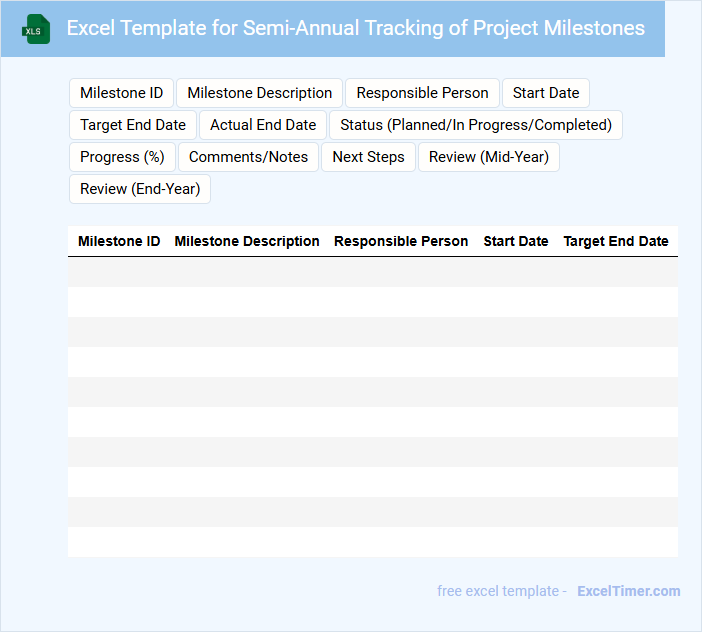Click the page title banner text
This screenshot has height=632, width=702.
point(355,28)
